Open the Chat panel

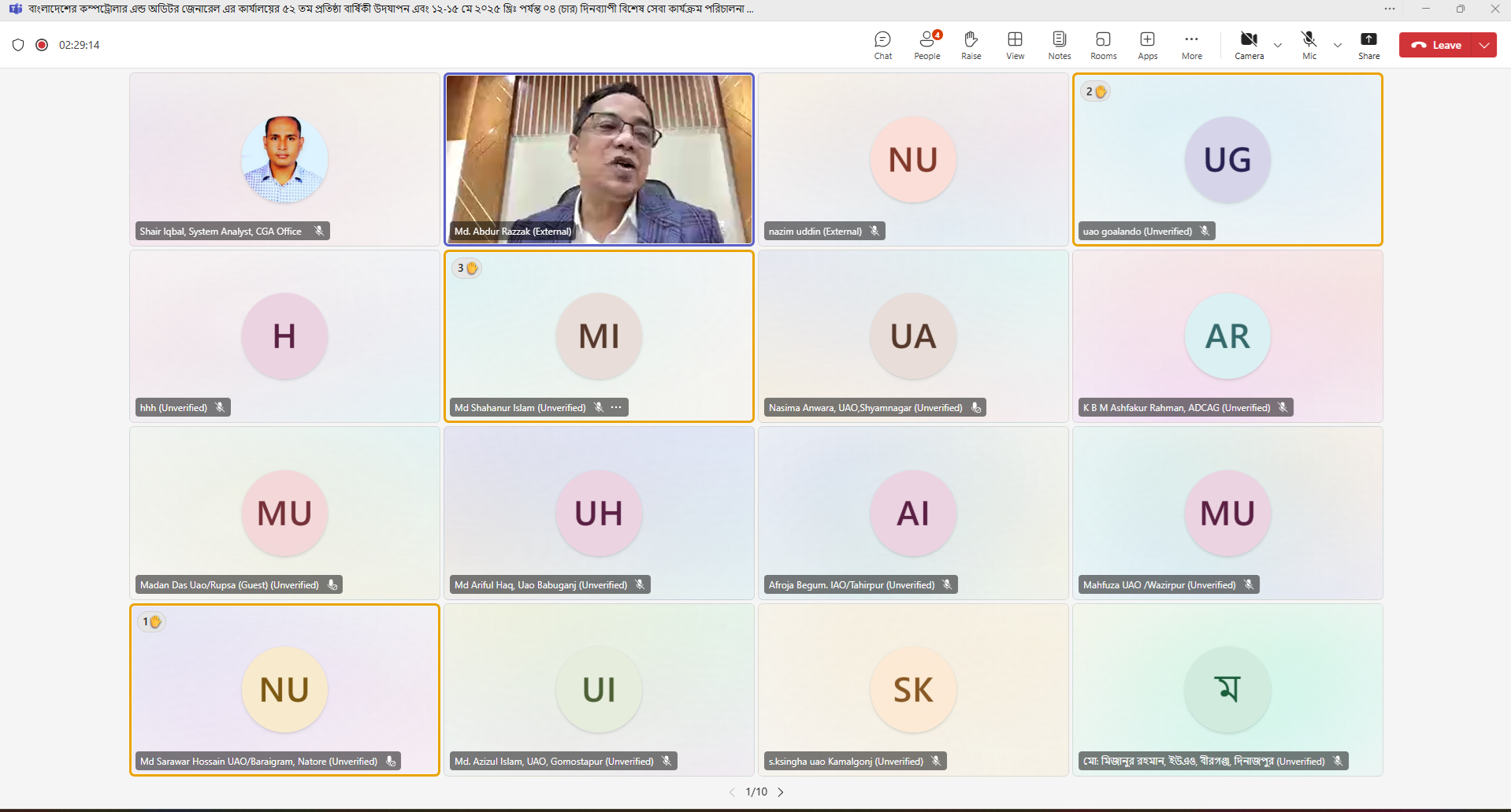882,45
